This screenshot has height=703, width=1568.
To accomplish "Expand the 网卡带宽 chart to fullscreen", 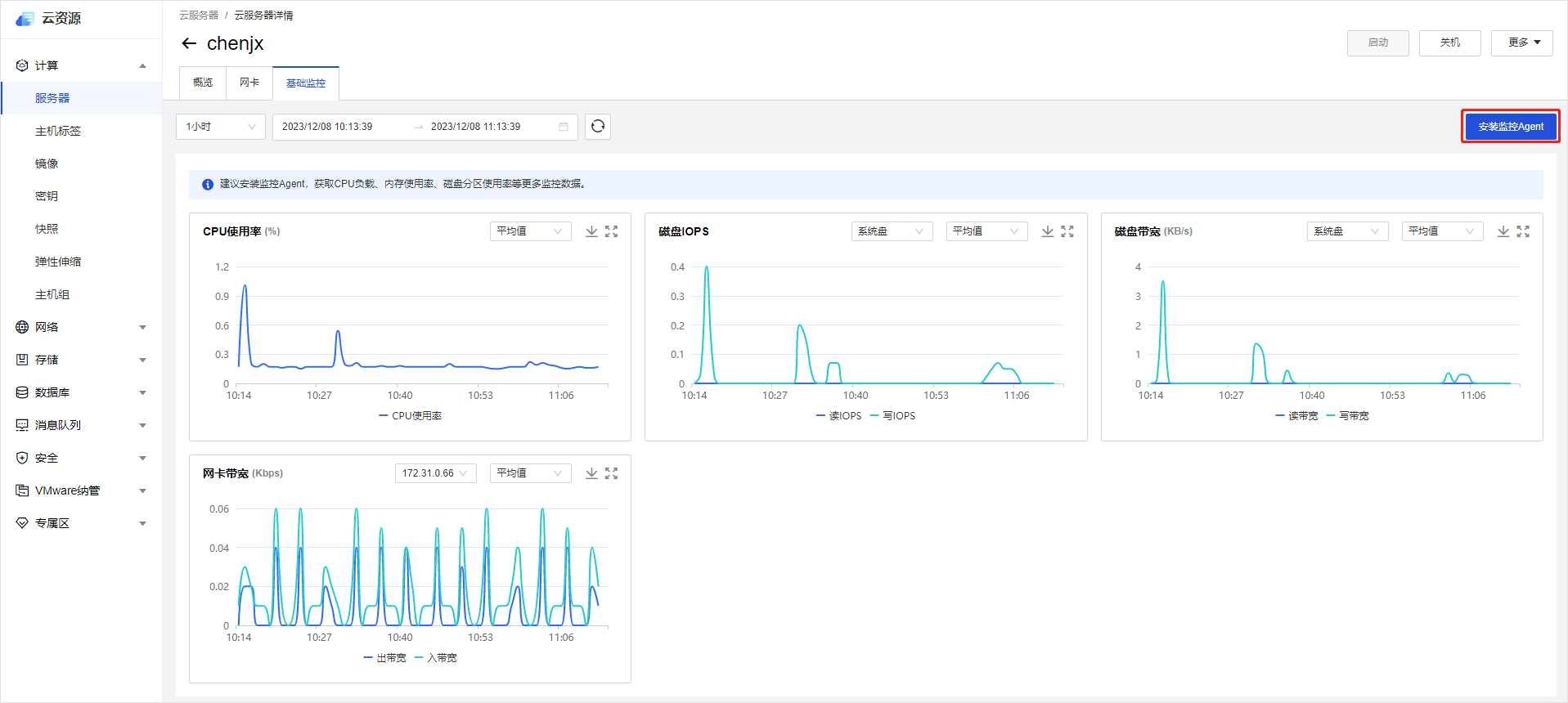I will (611, 473).
